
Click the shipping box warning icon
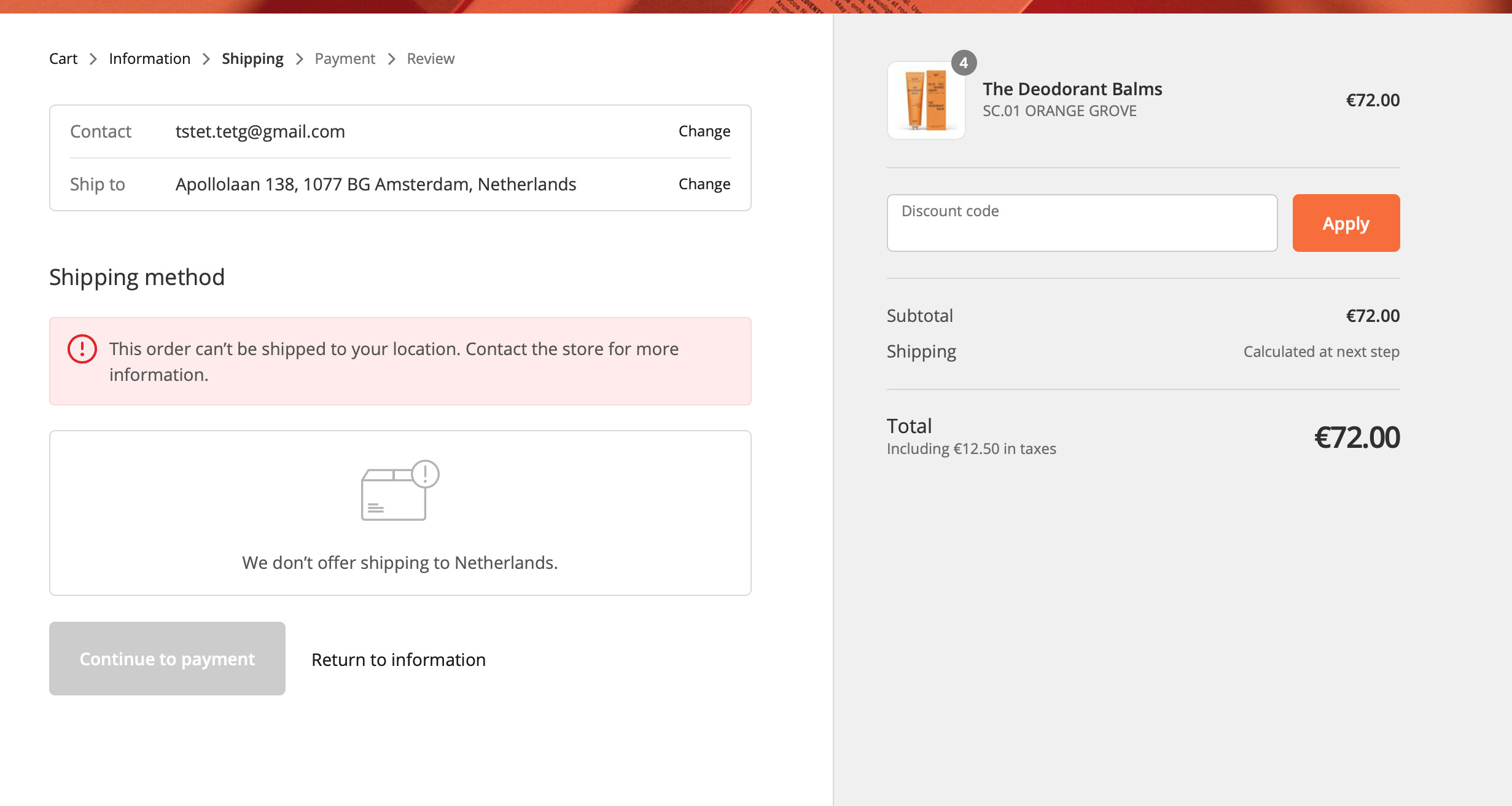pos(400,491)
